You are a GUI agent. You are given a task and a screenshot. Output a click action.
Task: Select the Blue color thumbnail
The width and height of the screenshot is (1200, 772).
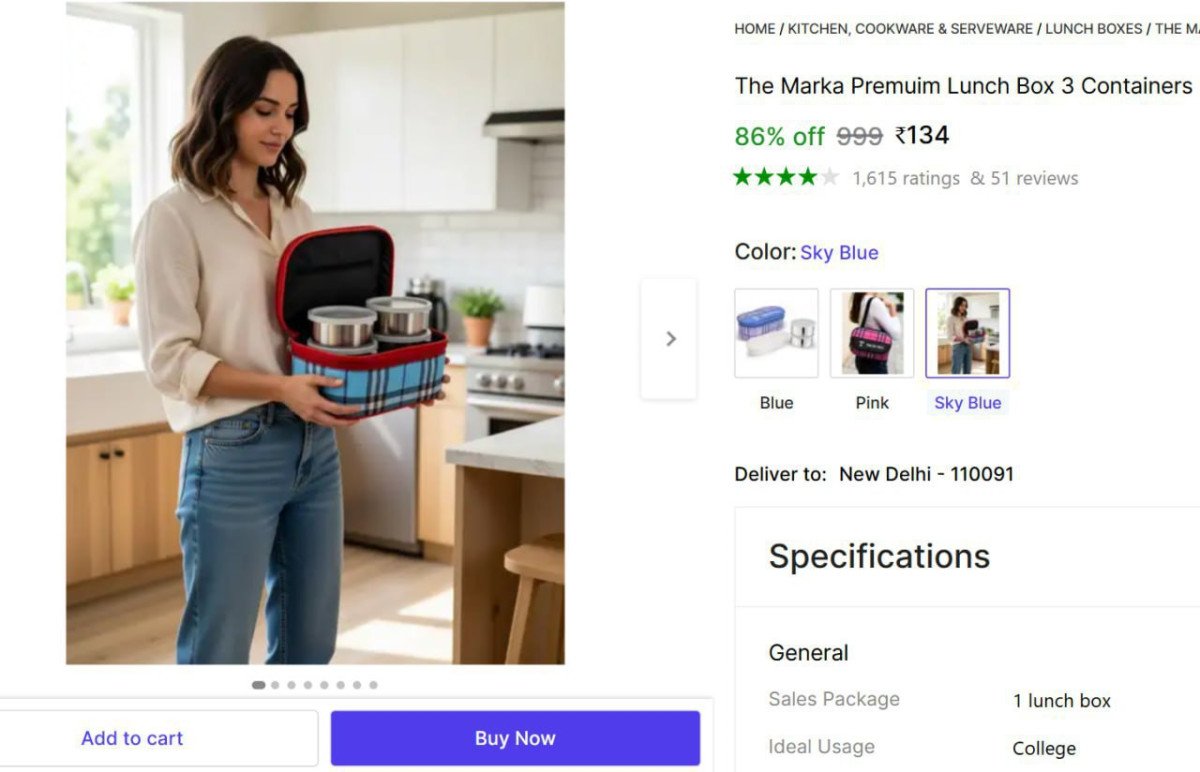776,333
